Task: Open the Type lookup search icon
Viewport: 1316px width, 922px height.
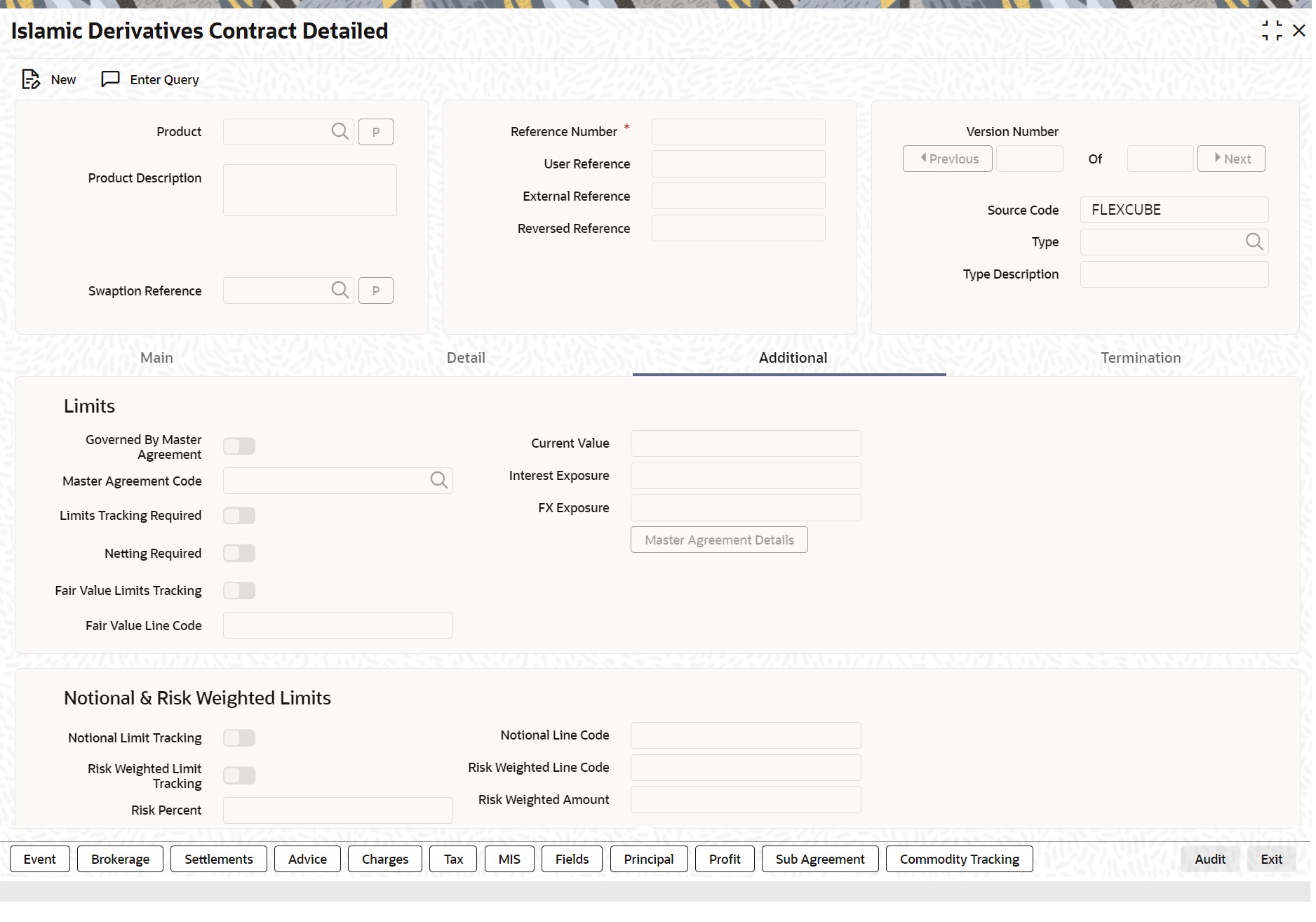Action: pyautogui.click(x=1254, y=241)
